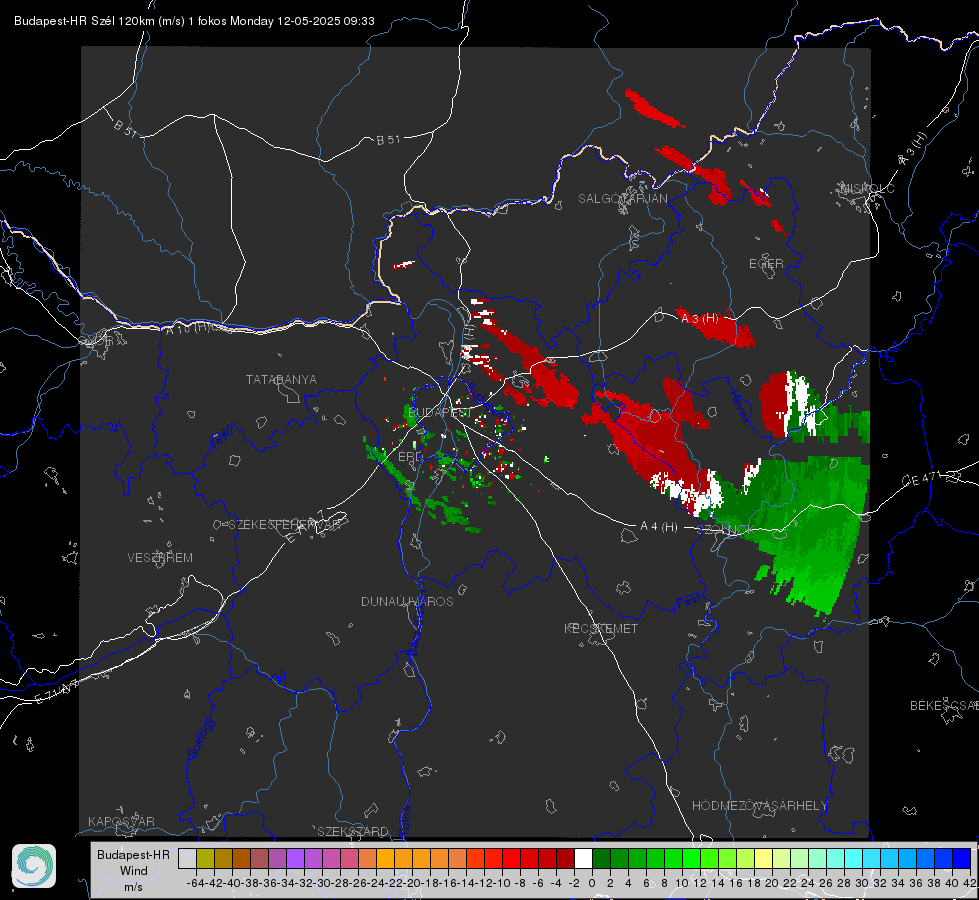The height and width of the screenshot is (900, 979).
Task: Click the KAPOSVÁR city label
Action: pos(121,821)
